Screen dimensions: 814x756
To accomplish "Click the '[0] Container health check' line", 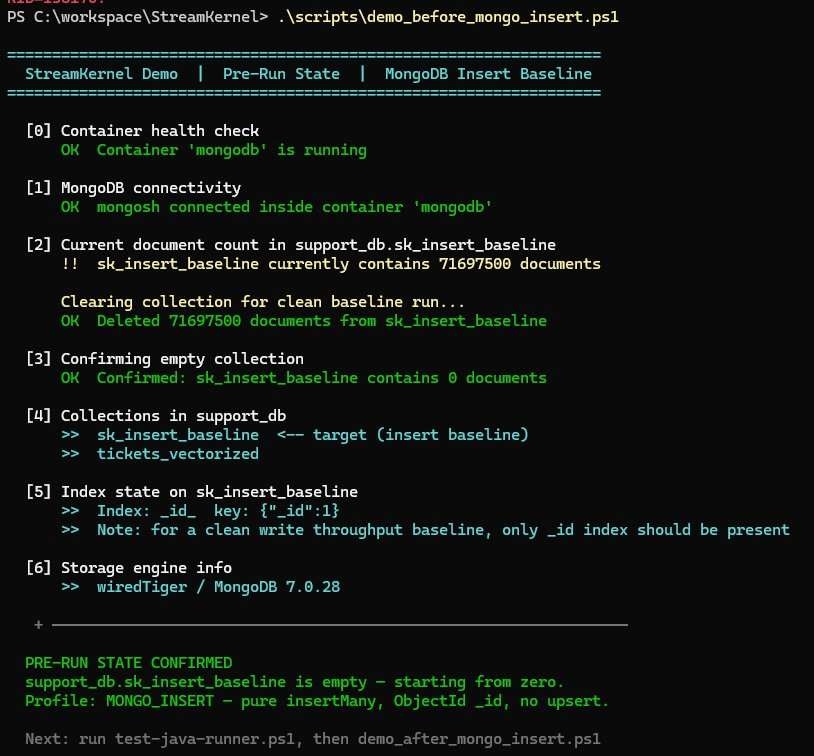I will pyautogui.click(x=142, y=131).
